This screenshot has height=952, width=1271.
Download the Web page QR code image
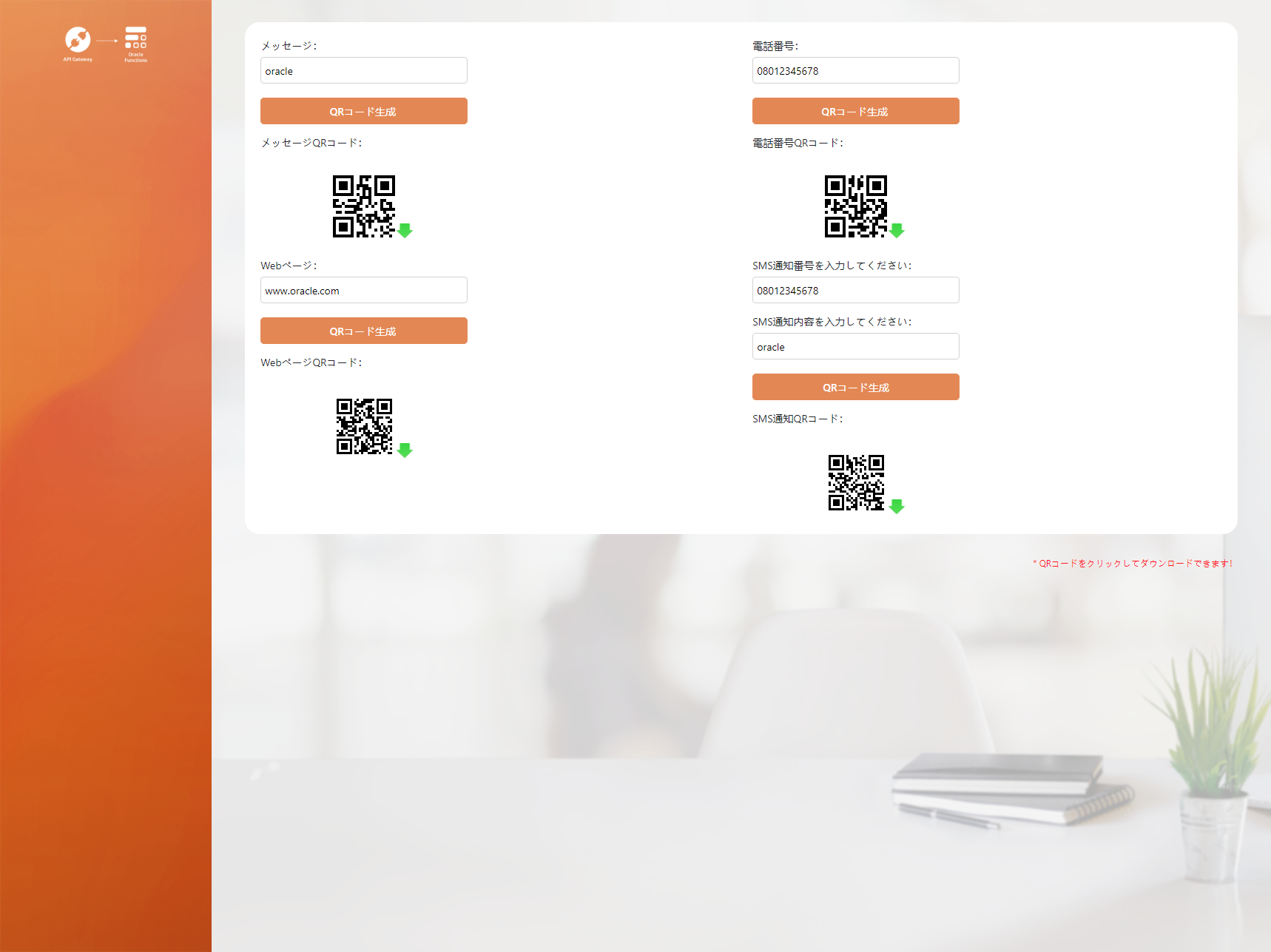[x=363, y=426]
